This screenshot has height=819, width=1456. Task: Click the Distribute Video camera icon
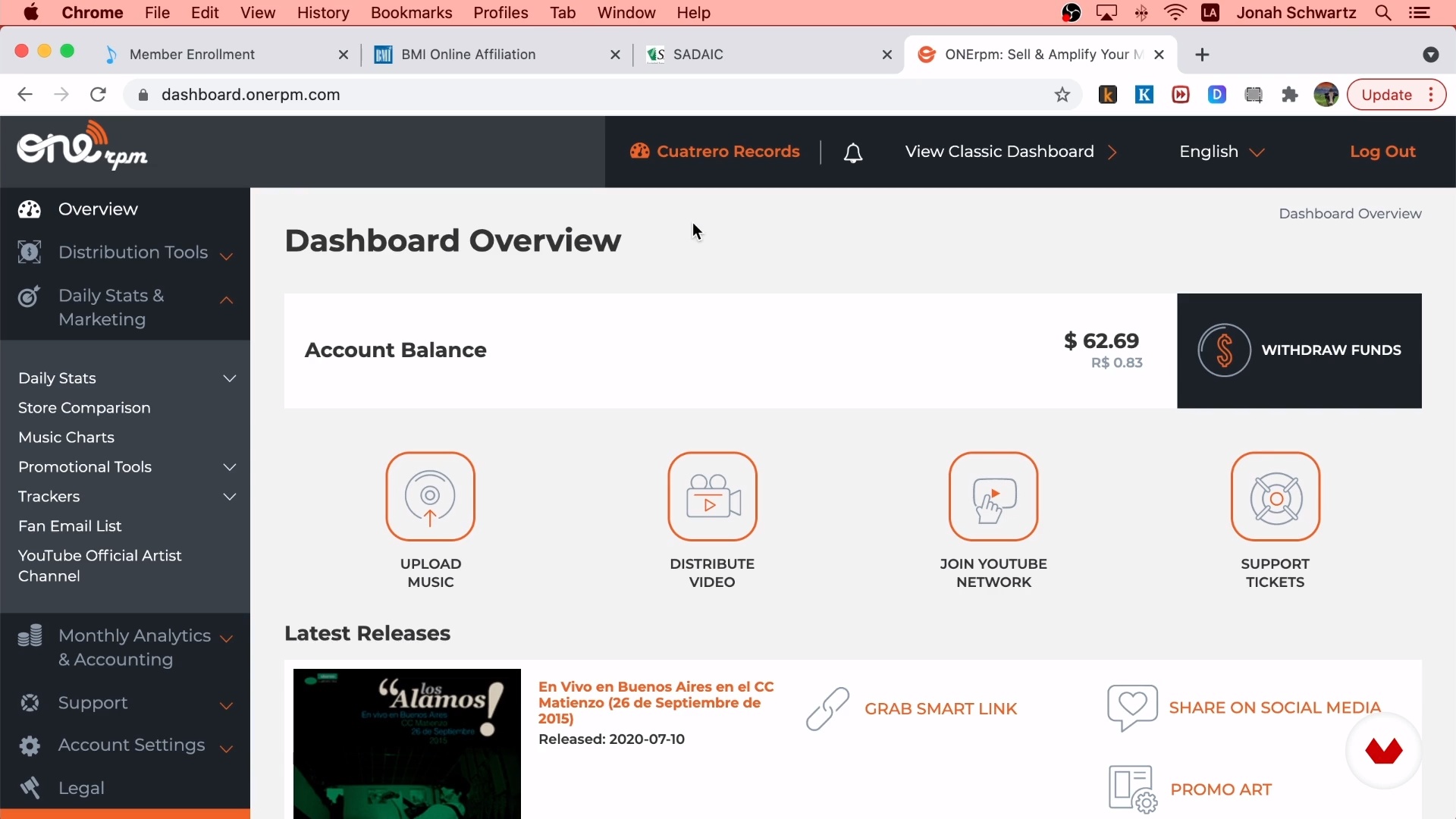(712, 497)
